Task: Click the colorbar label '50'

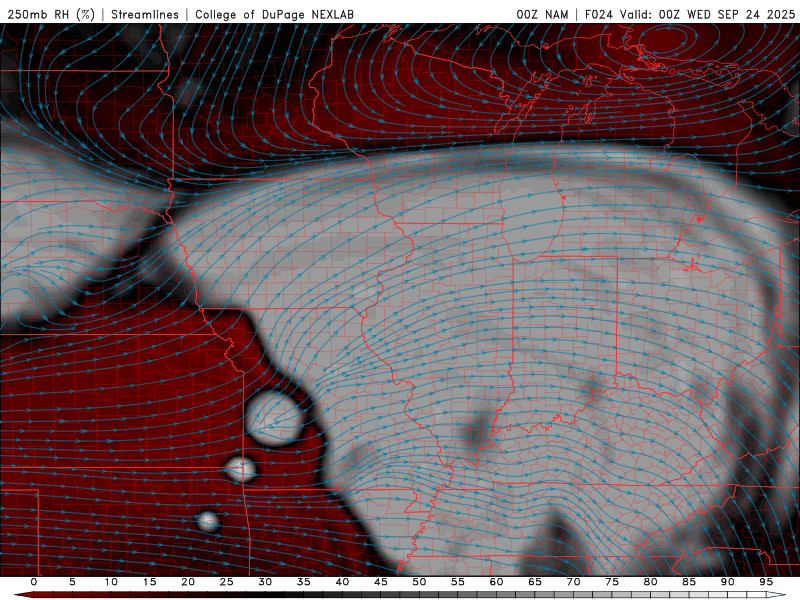Action: 419,582
